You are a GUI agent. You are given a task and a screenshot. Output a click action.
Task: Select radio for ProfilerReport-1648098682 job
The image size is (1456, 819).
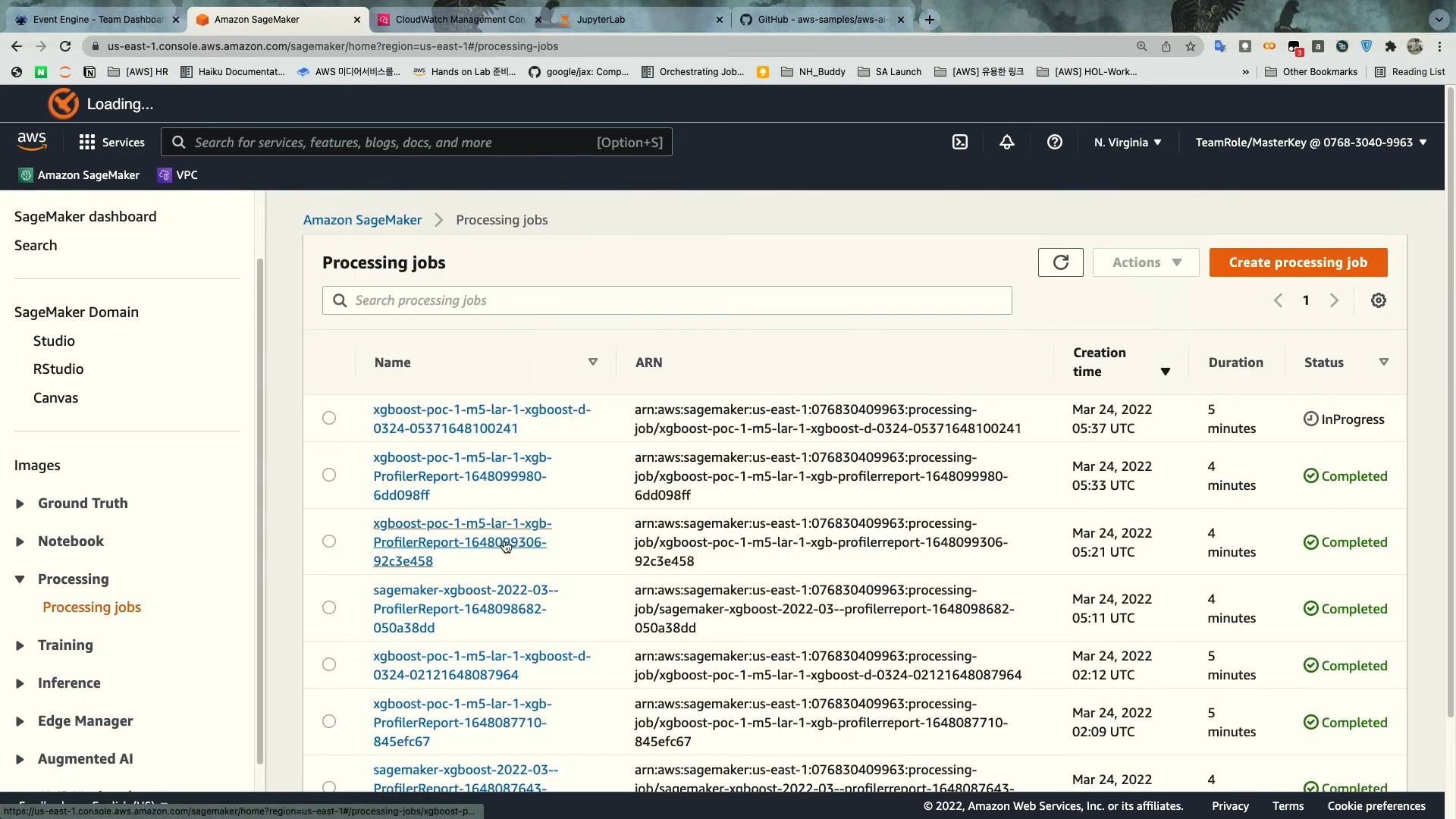pos(329,607)
